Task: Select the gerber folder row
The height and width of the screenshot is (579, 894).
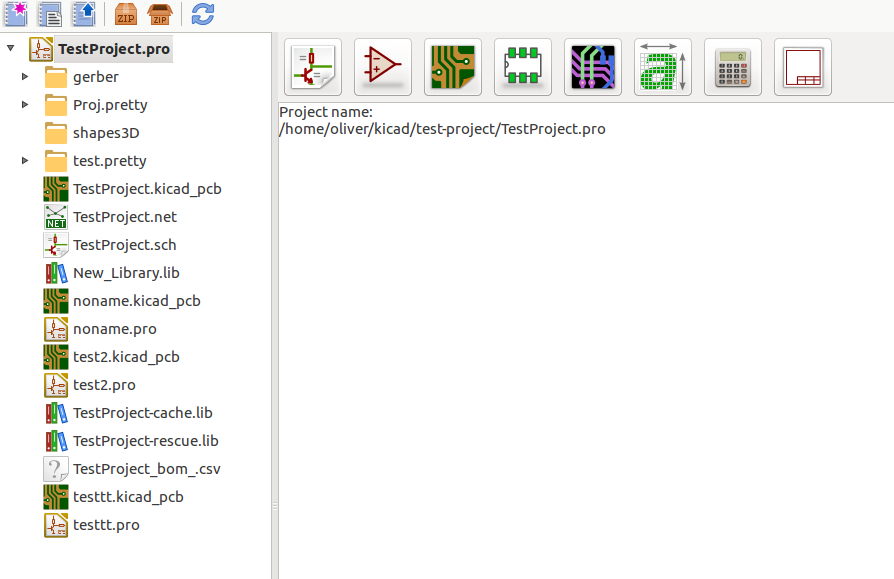Action: [96, 77]
